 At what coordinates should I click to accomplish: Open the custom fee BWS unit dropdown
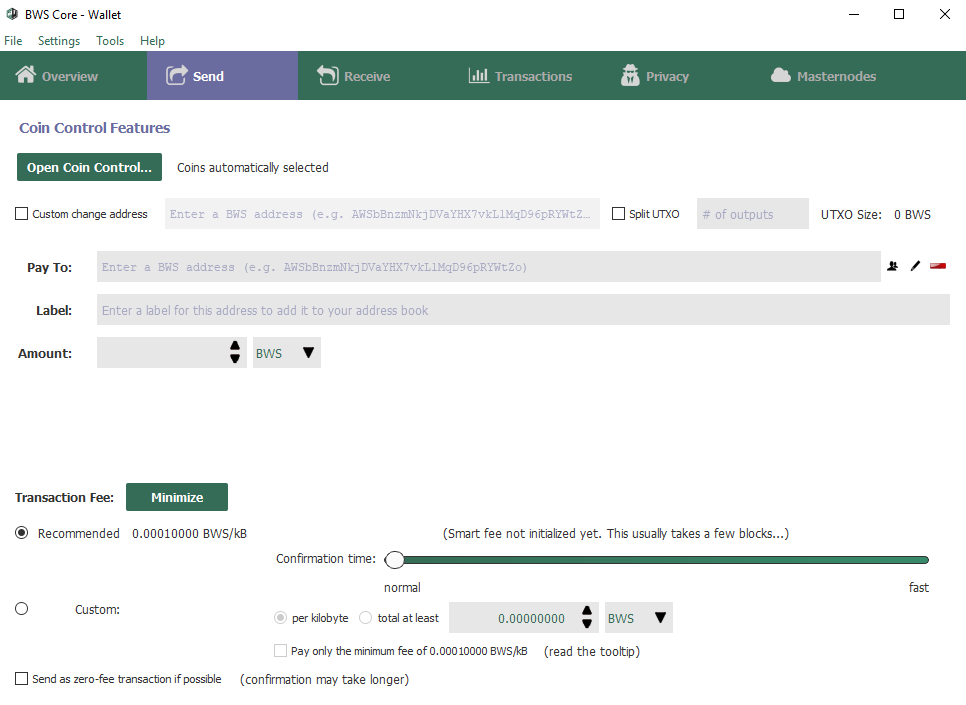coord(638,617)
